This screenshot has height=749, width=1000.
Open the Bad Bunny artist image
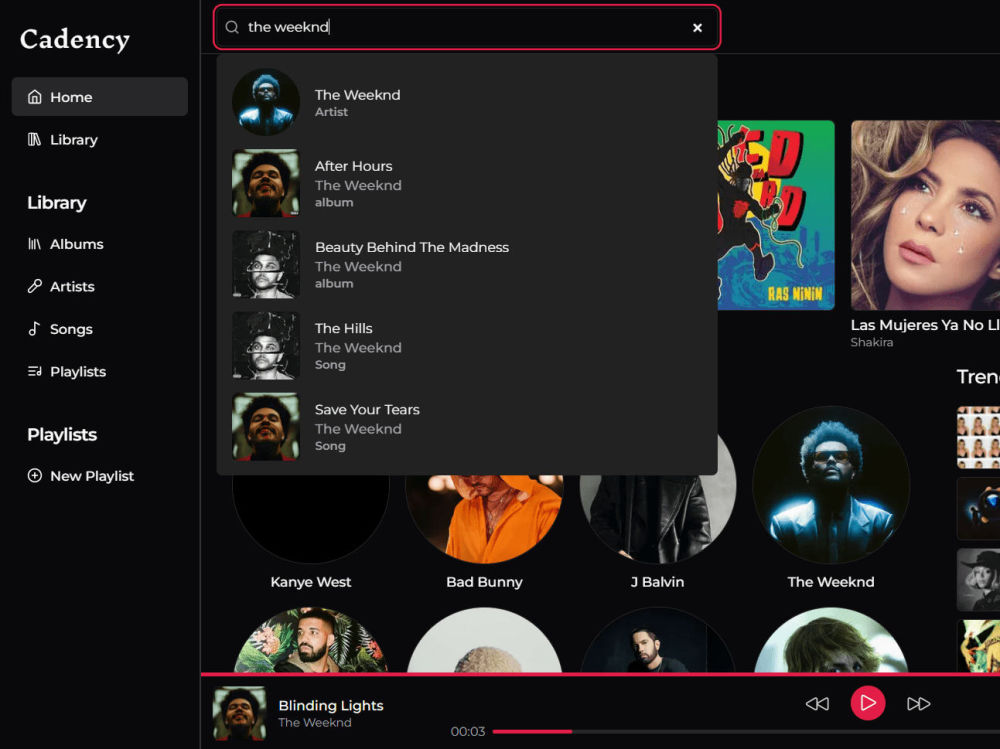click(x=484, y=518)
